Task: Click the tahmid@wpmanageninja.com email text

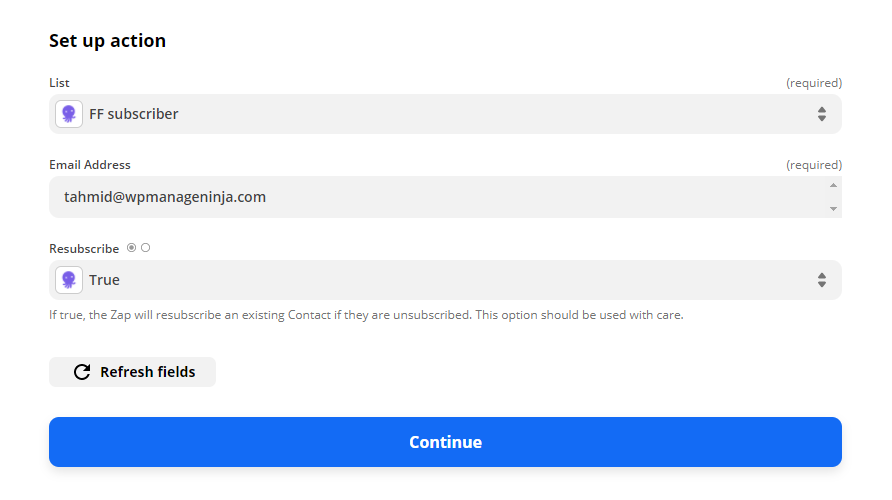Action: coord(165,197)
